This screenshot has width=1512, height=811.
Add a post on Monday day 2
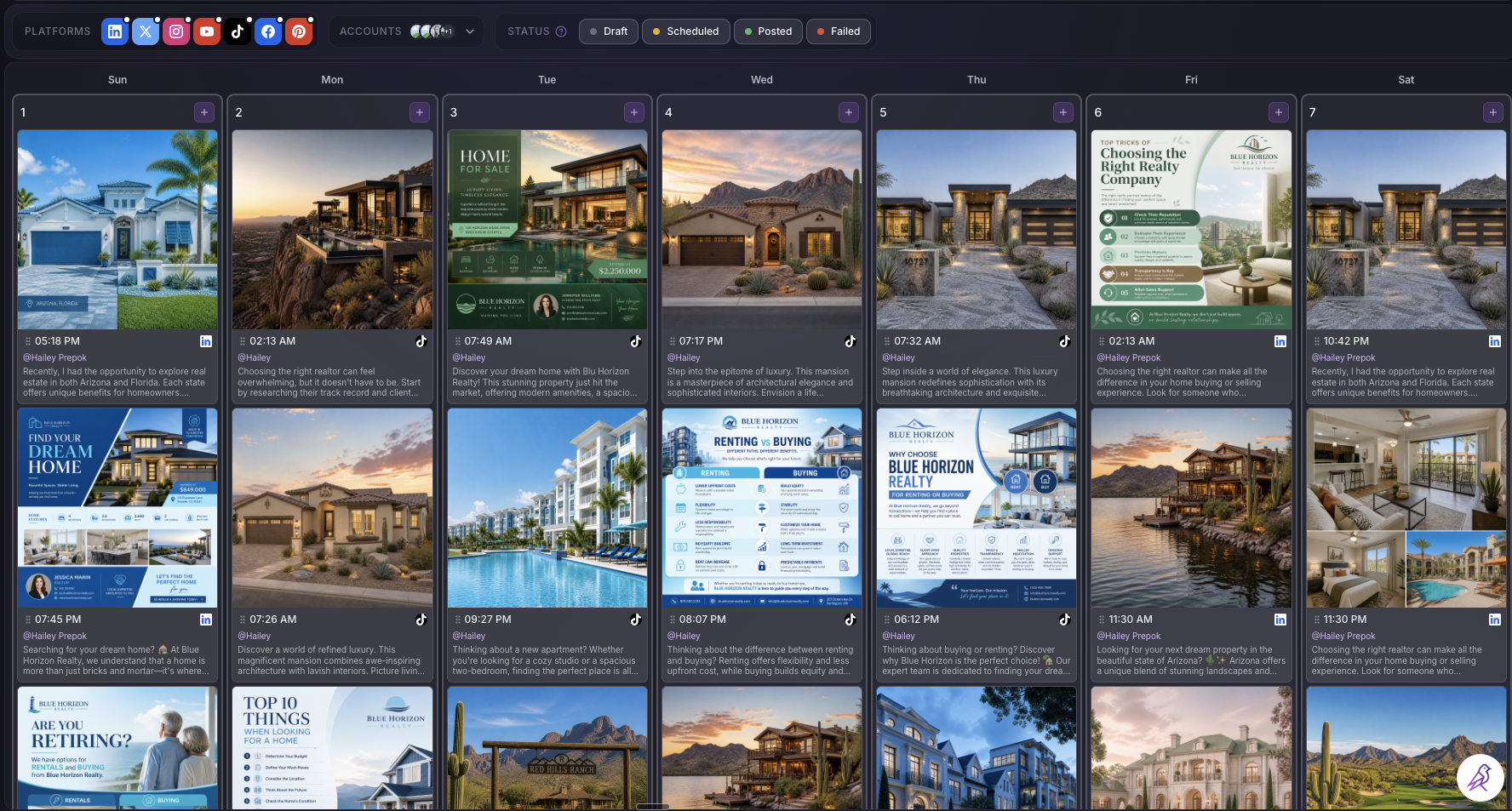click(x=420, y=112)
